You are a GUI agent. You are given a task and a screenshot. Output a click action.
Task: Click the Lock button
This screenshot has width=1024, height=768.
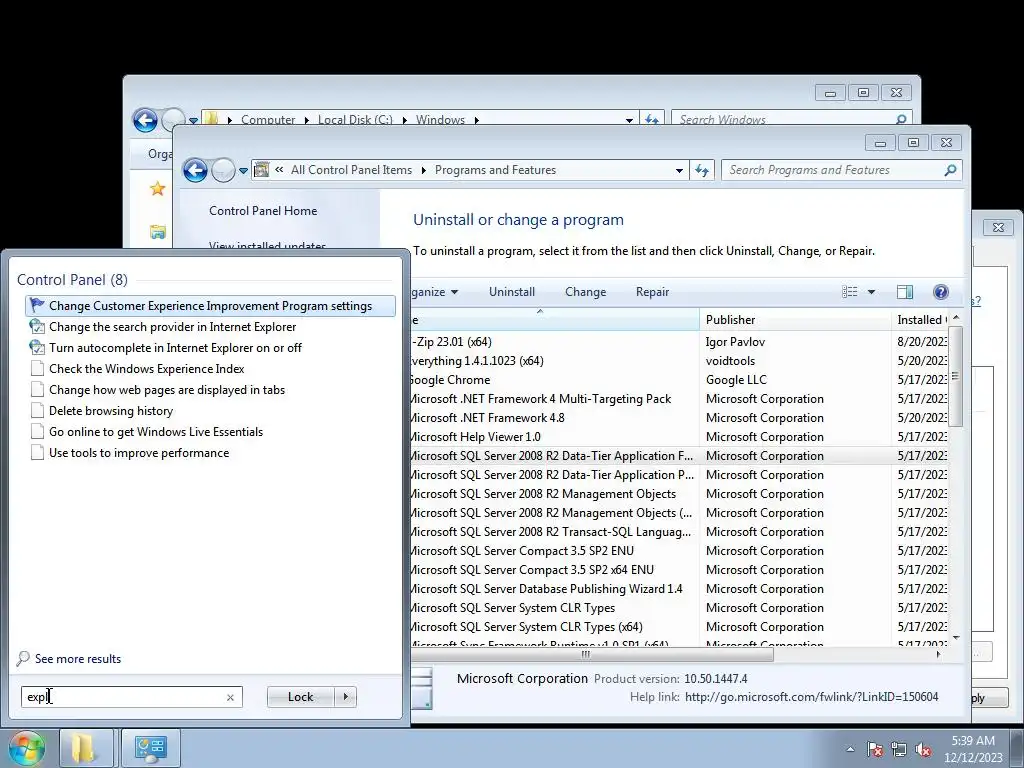[x=300, y=697]
